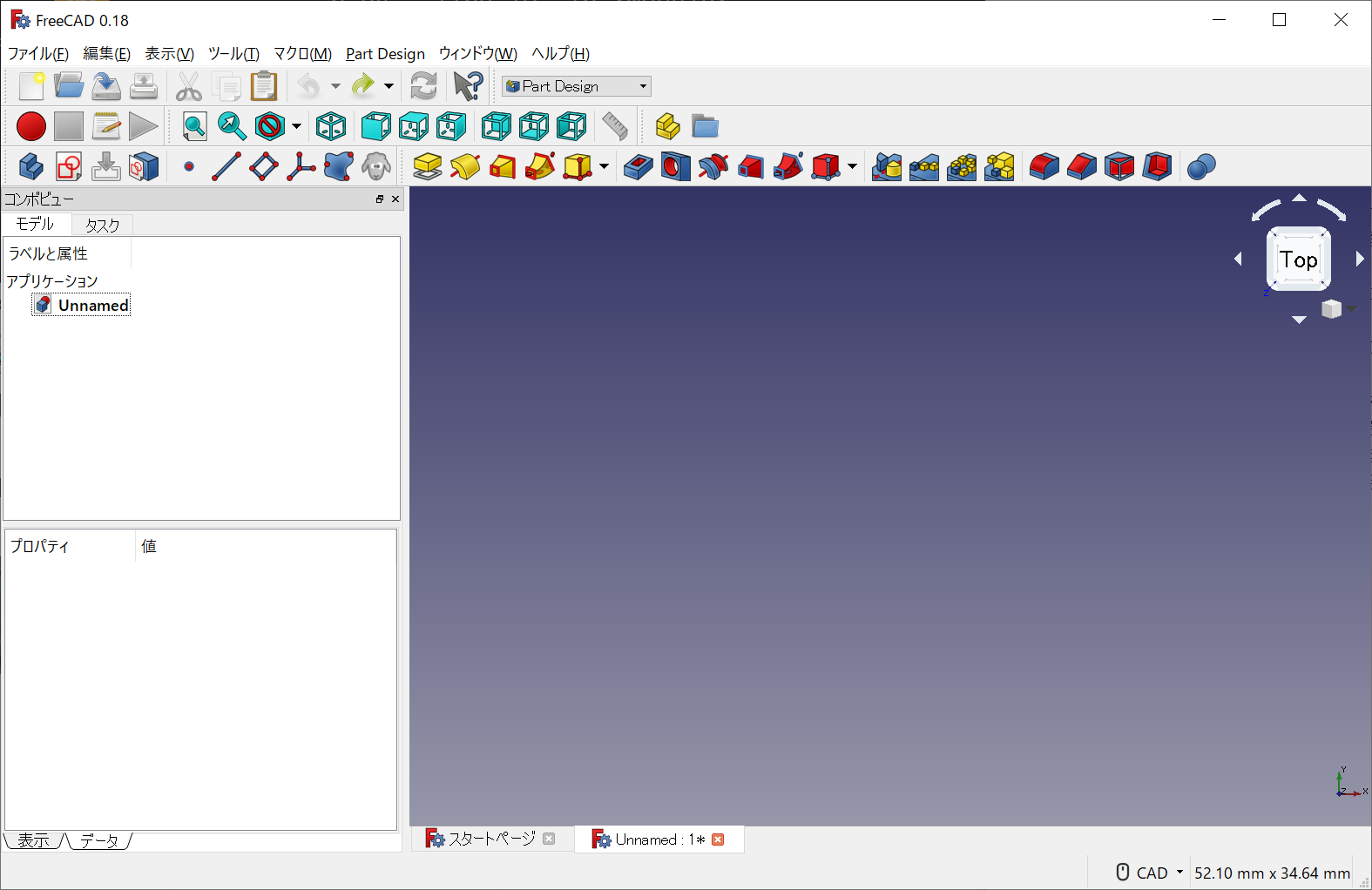Run macro with the play triangle icon
This screenshot has width=1372, height=890.
pyautogui.click(x=144, y=126)
